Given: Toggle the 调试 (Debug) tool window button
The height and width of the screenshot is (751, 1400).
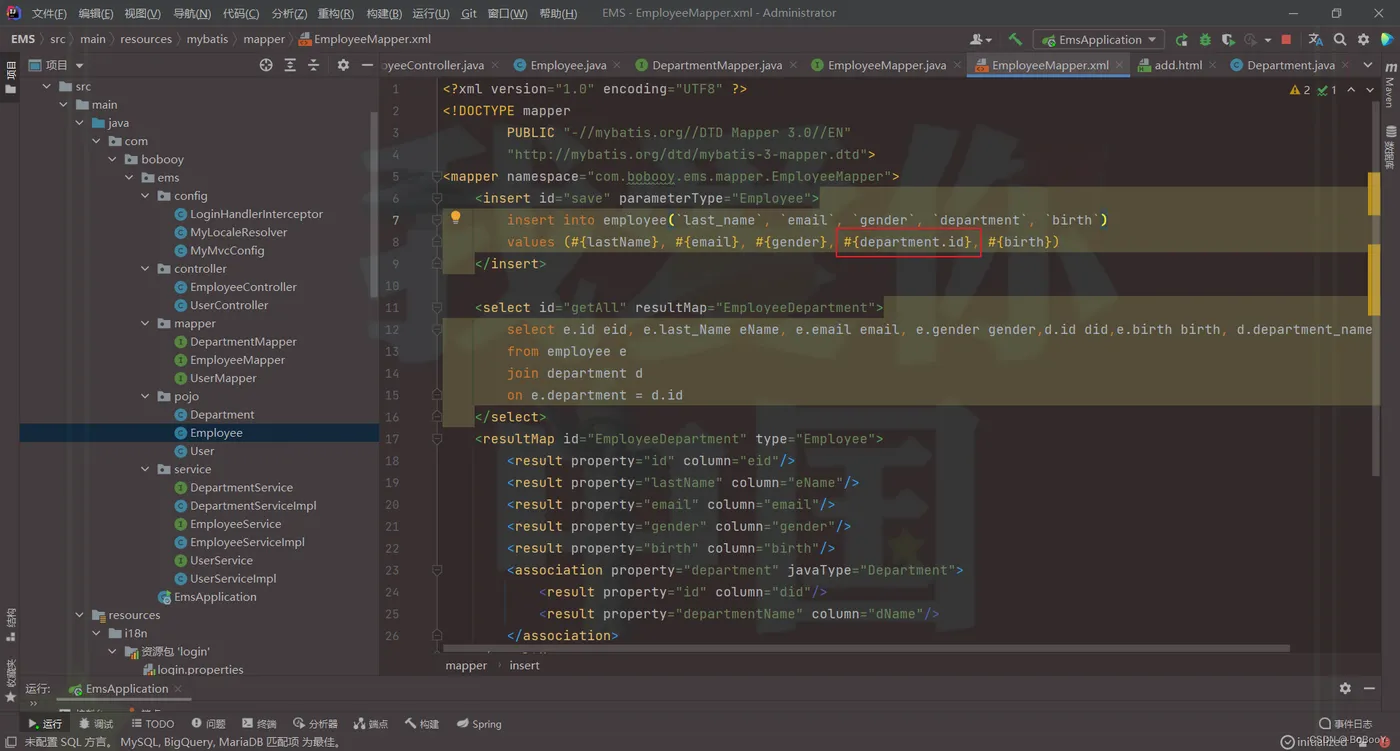Looking at the screenshot, I should [x=96, y=724].
